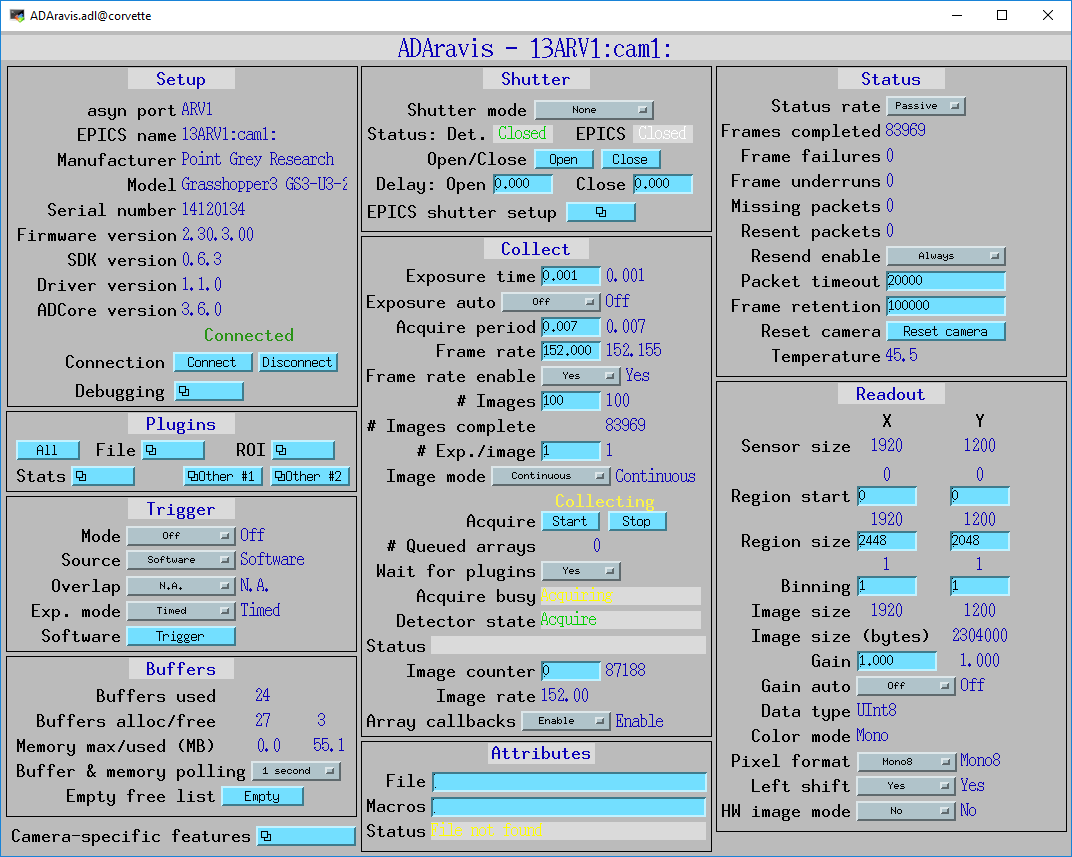This screenshot has height=857, width=1072.
Task: Click the Image counter input field
Action: coord(570,671)
